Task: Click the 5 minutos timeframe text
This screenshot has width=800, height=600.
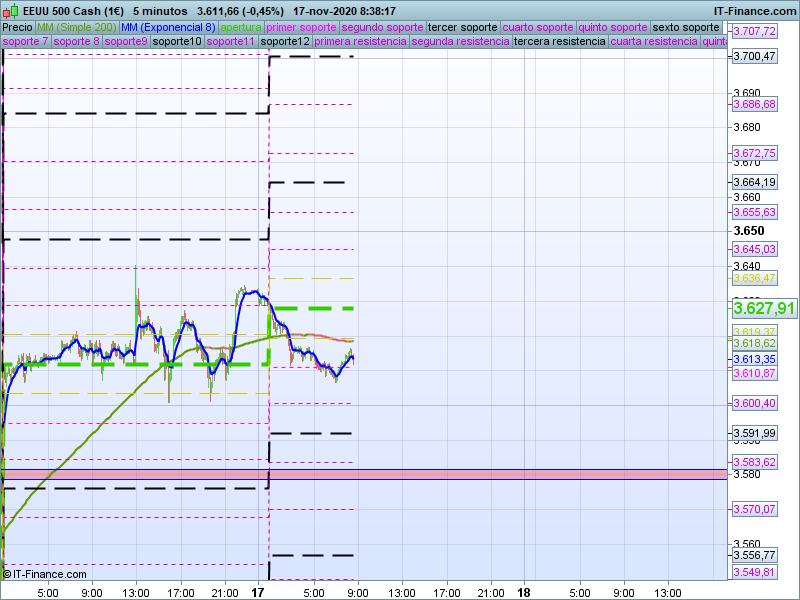Action: point(159,10)
